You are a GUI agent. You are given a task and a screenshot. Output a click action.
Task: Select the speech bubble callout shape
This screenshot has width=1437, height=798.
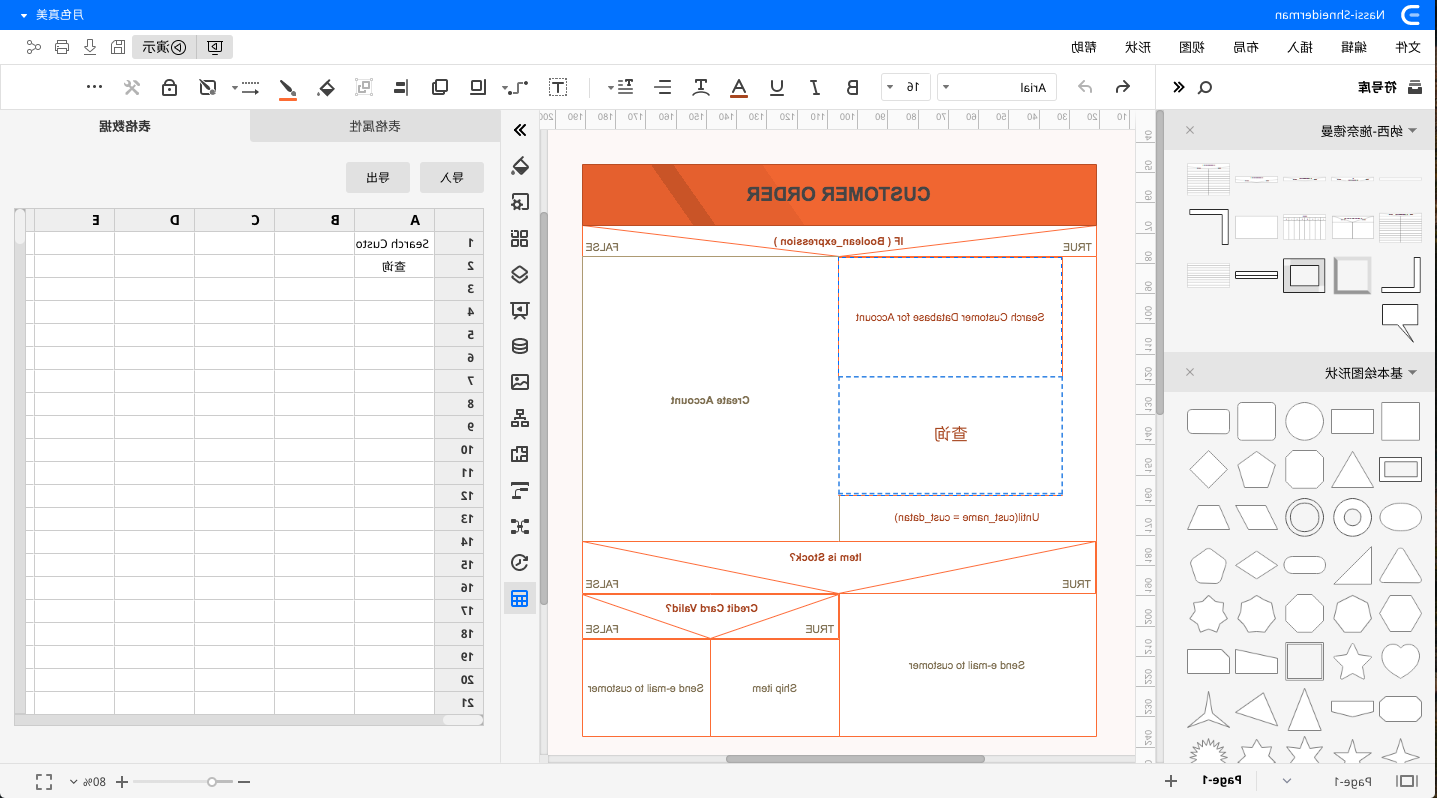pyautogui.click(x=1400, y=323)
